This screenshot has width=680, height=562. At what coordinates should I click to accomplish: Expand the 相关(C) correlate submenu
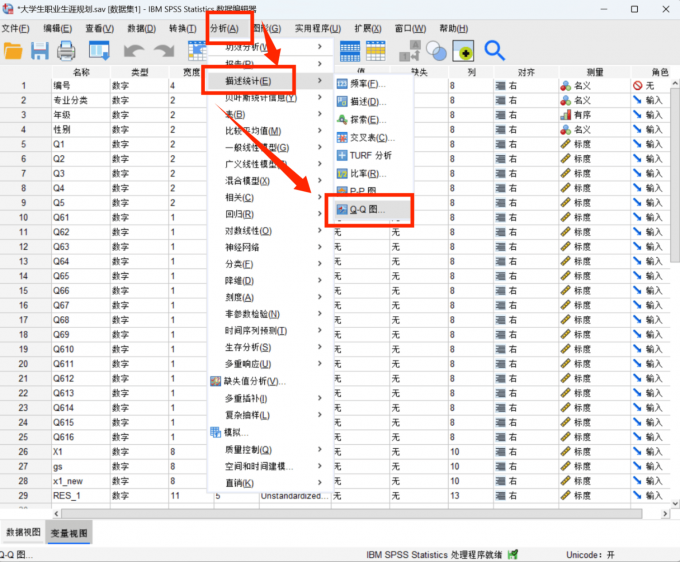(x=240, y=197)
